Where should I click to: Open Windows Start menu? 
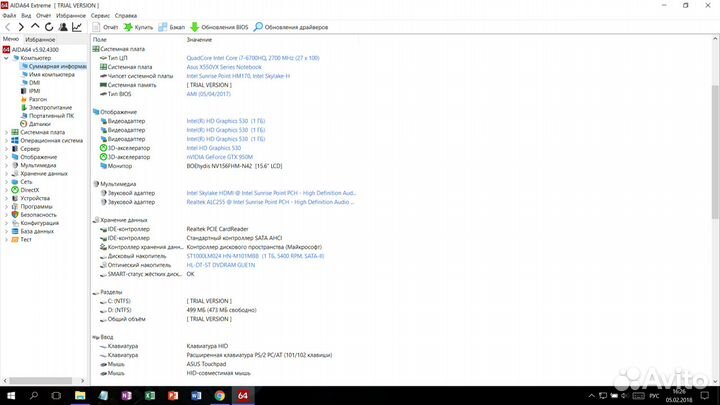coord(11,395)
